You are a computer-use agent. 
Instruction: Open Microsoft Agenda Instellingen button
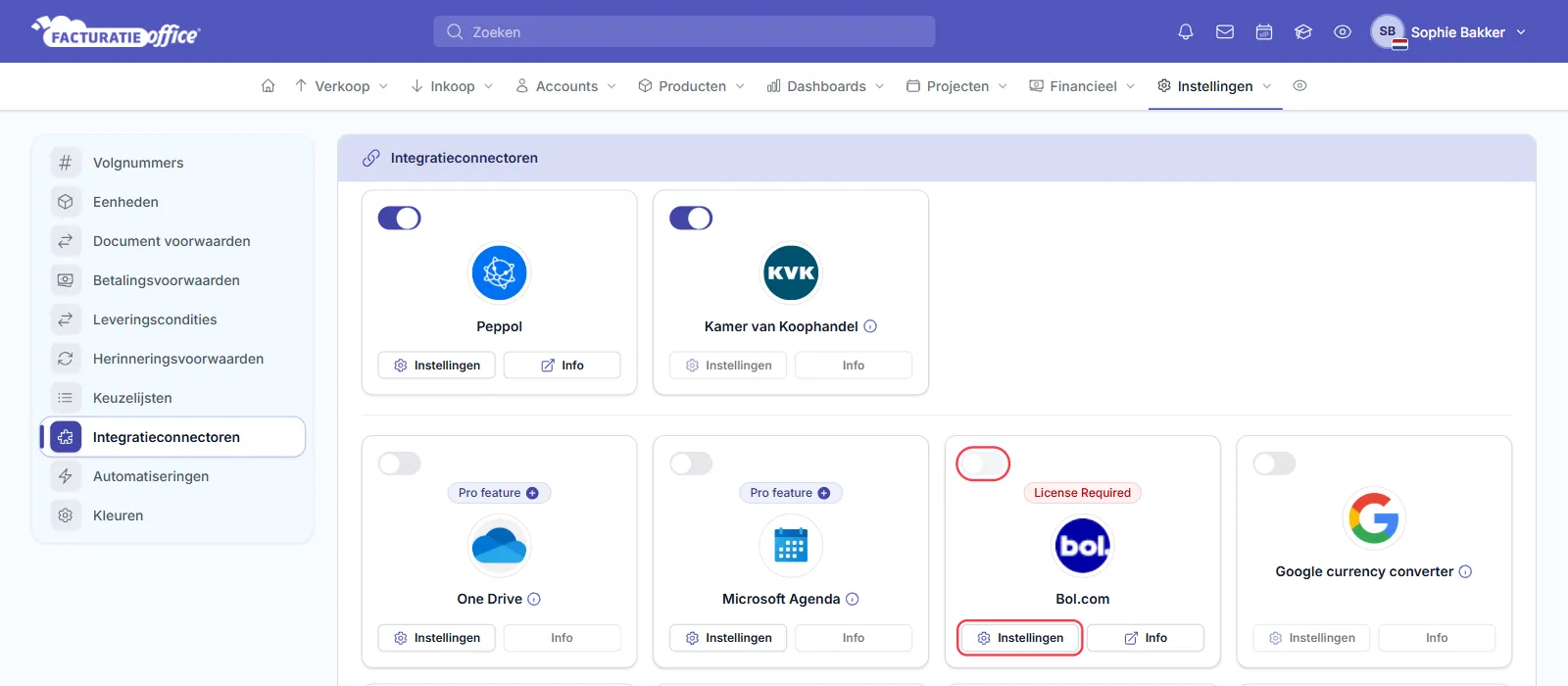[728, 638]
